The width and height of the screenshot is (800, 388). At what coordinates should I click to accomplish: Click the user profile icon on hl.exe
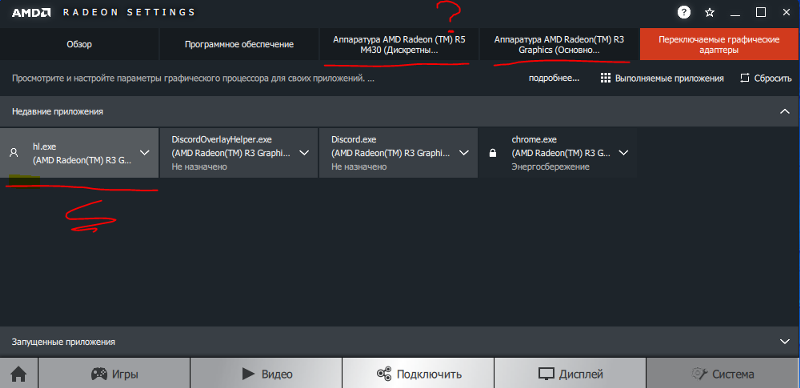[14, 153]
